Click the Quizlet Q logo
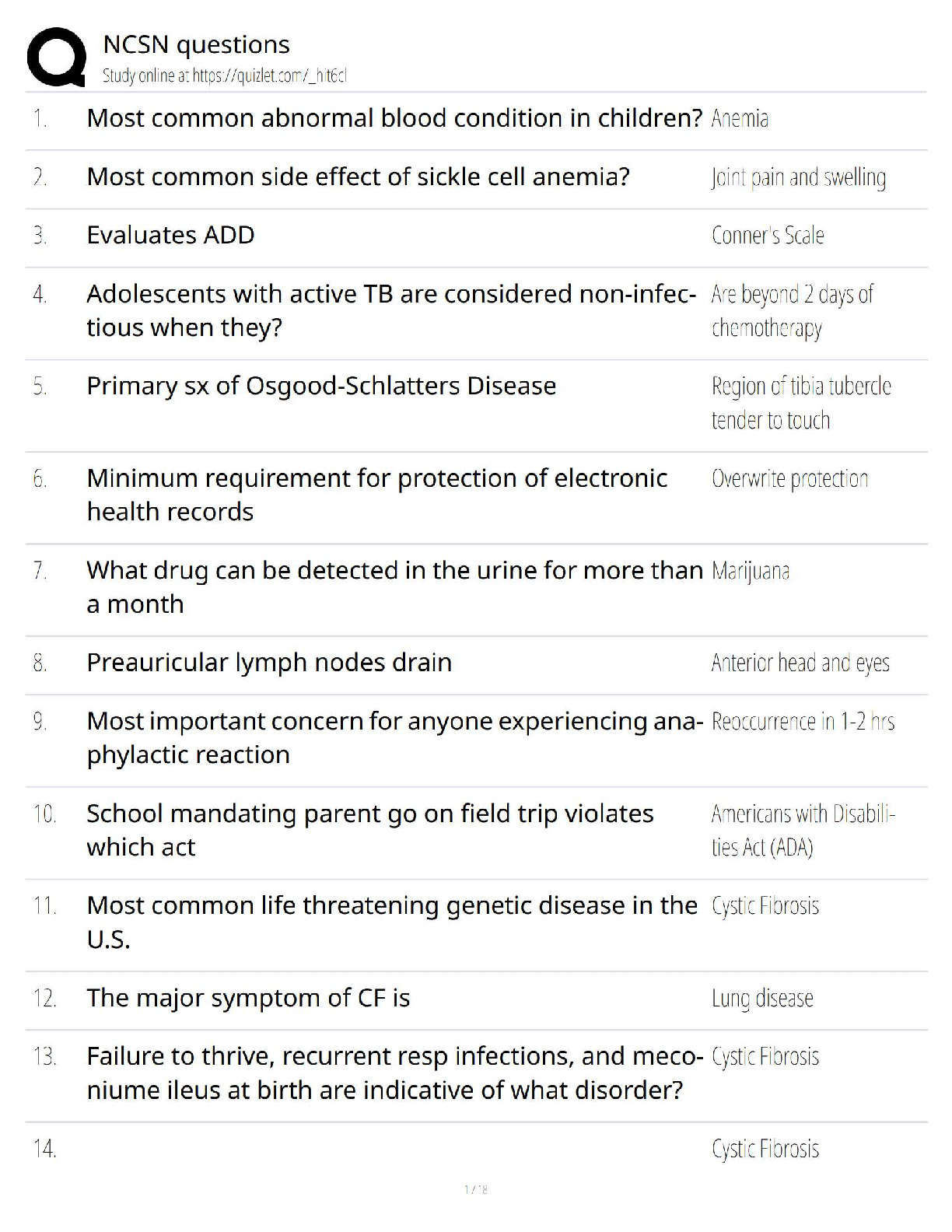952x1232 pixels. [x=56, y=57]
